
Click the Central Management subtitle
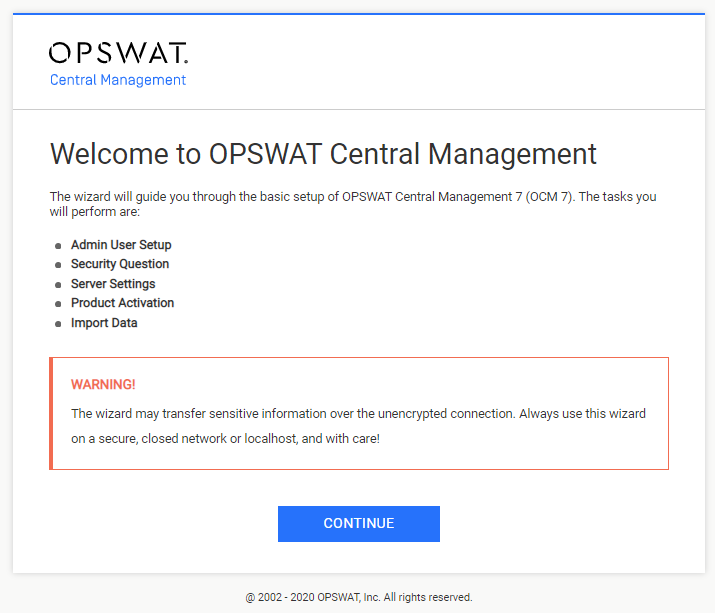(x=118, y=80)
